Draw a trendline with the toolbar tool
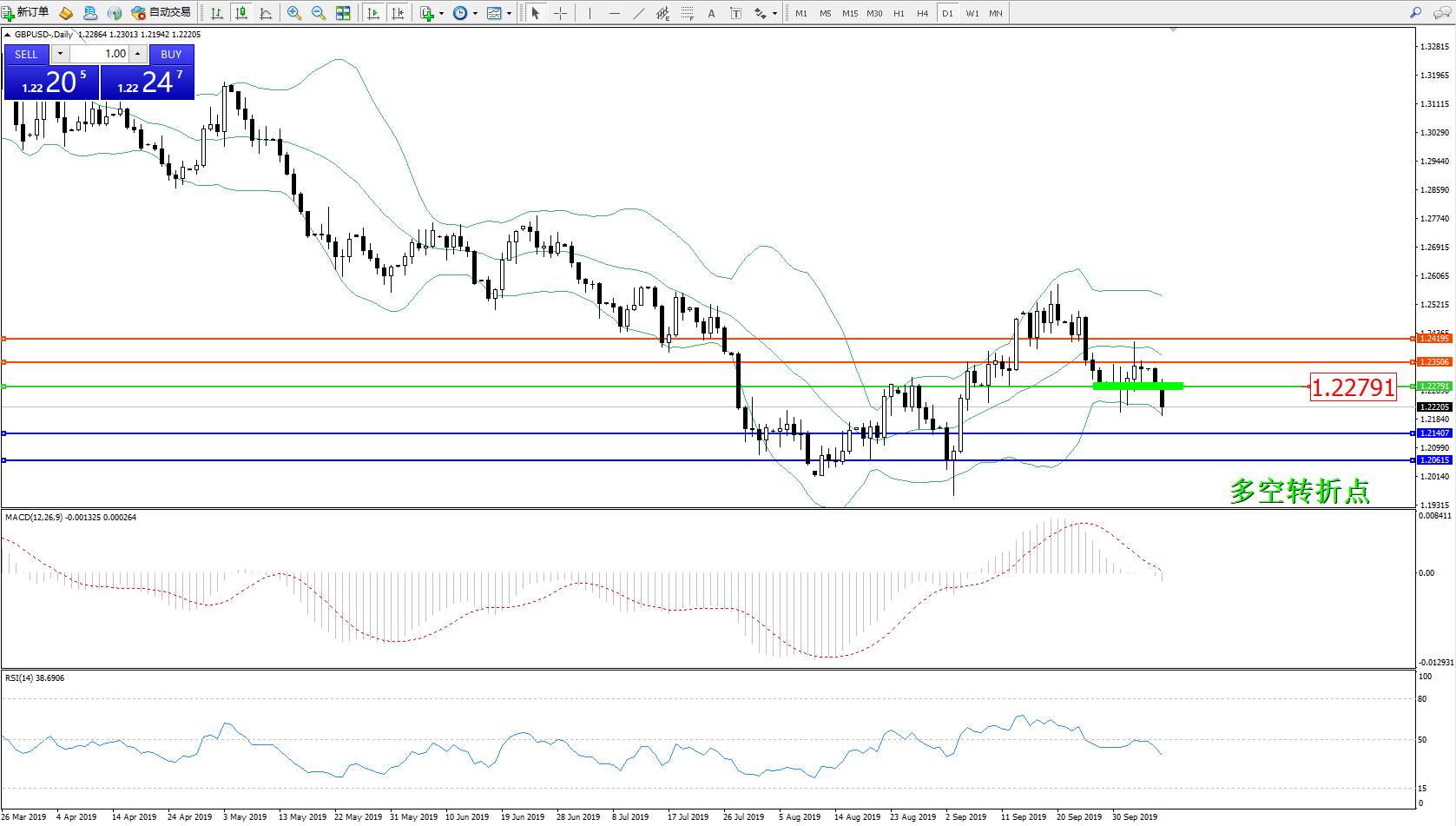The image size is (1456, 826). coord(639,13)
